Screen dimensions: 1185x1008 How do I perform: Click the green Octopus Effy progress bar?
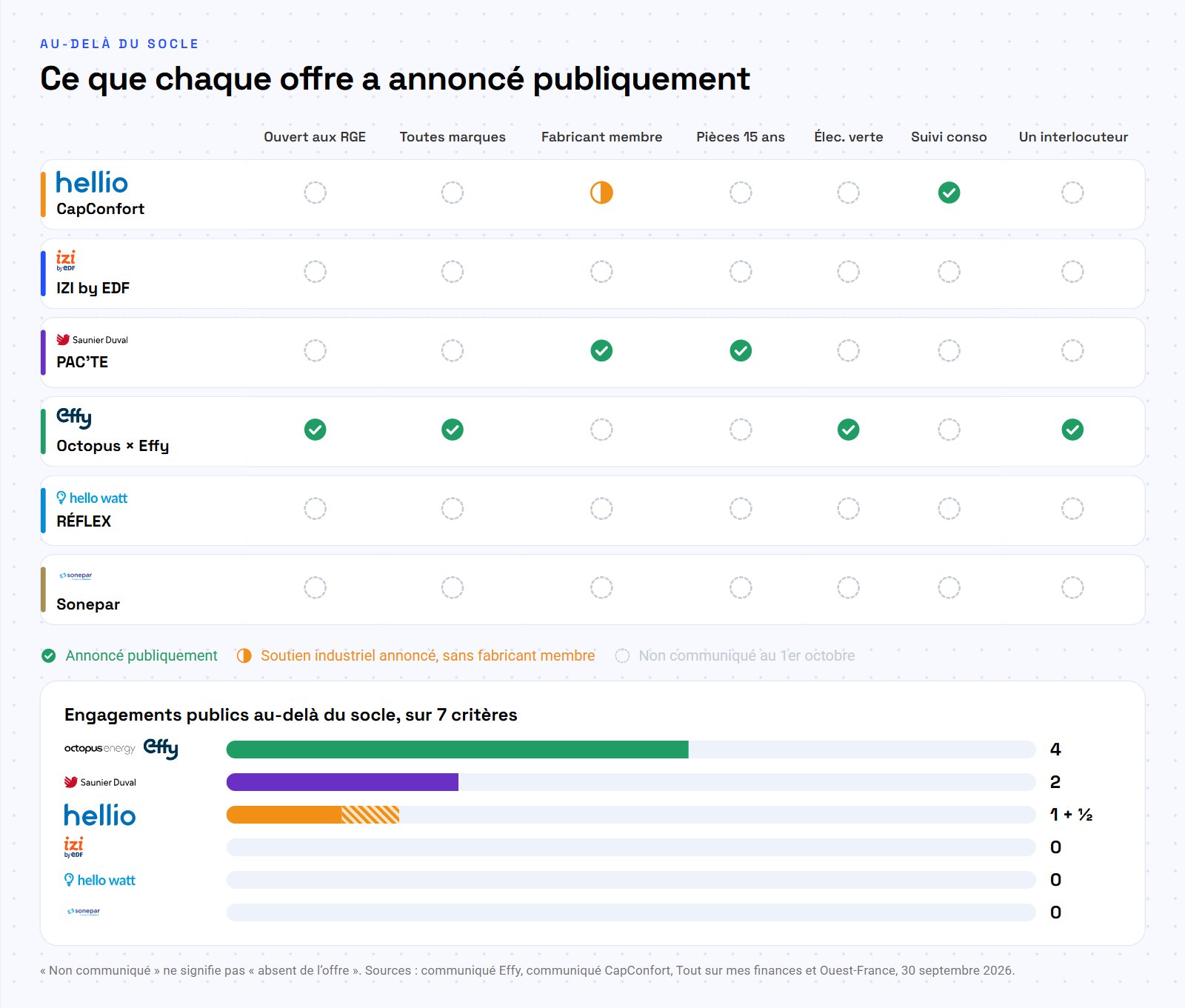(457, 750)
